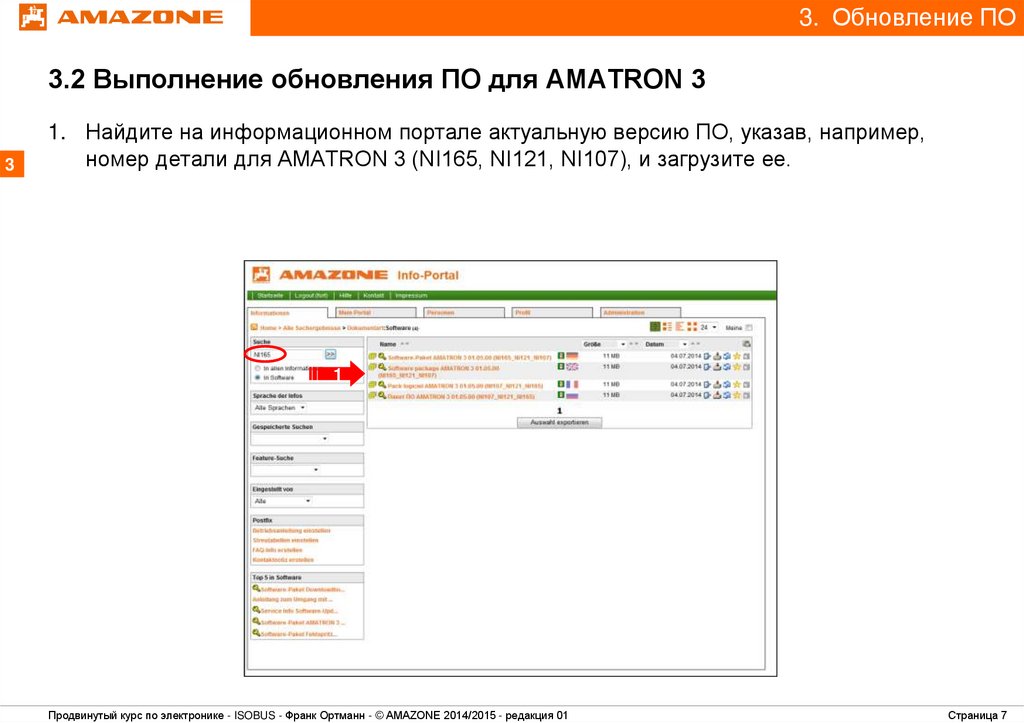Click the 'Betriebsanleitung einstellen' link

291,530
